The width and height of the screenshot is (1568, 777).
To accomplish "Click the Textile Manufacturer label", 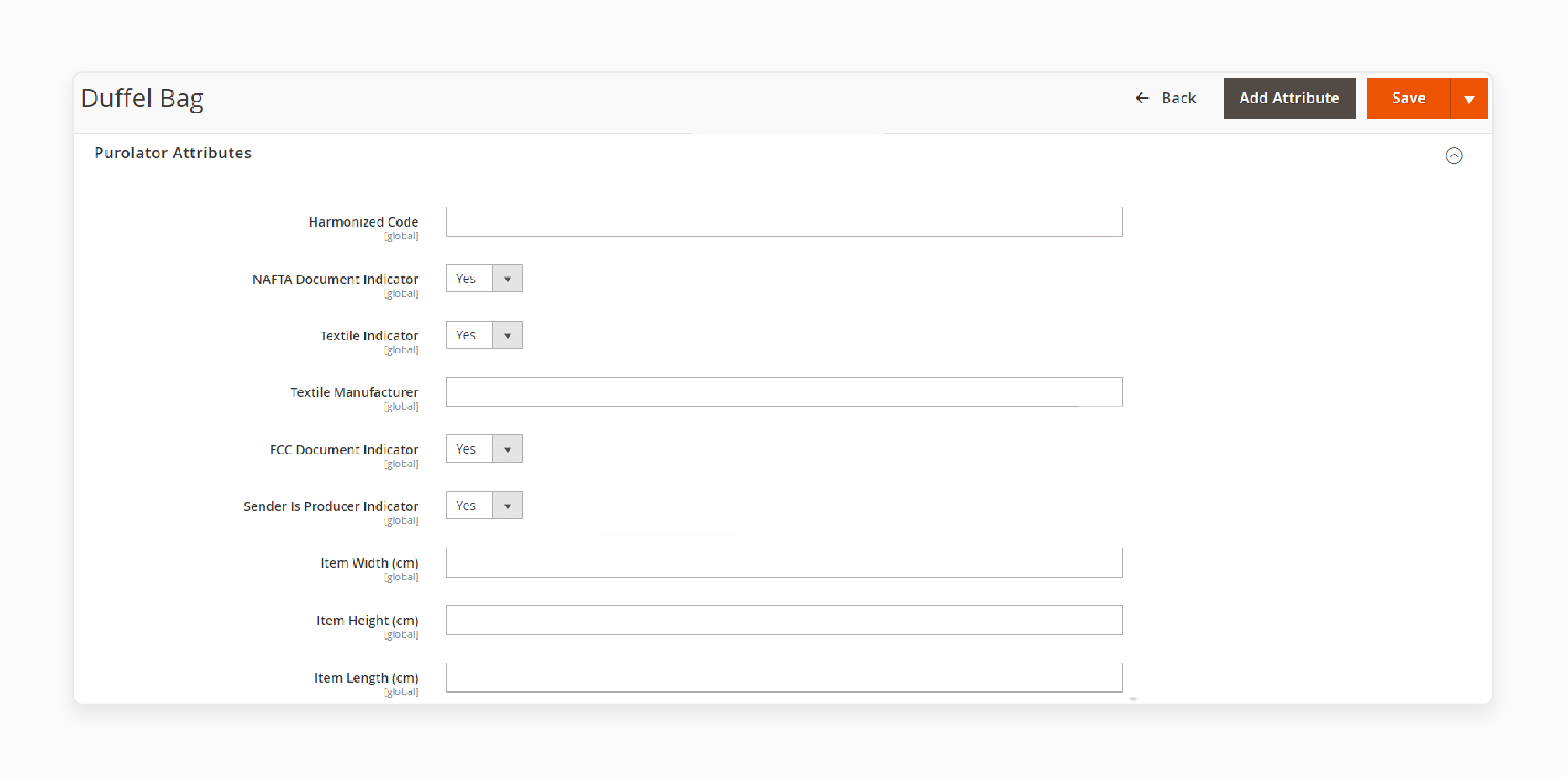I will click(355, 392).
